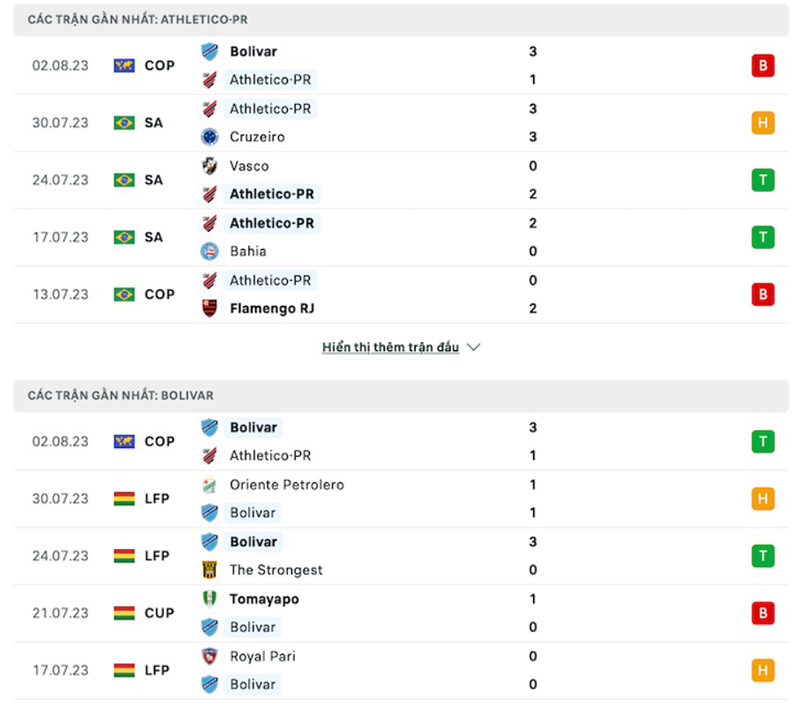
Task: Click the Bolivia flag beside 21.07.23 CUP
Action: coord(124,613)
